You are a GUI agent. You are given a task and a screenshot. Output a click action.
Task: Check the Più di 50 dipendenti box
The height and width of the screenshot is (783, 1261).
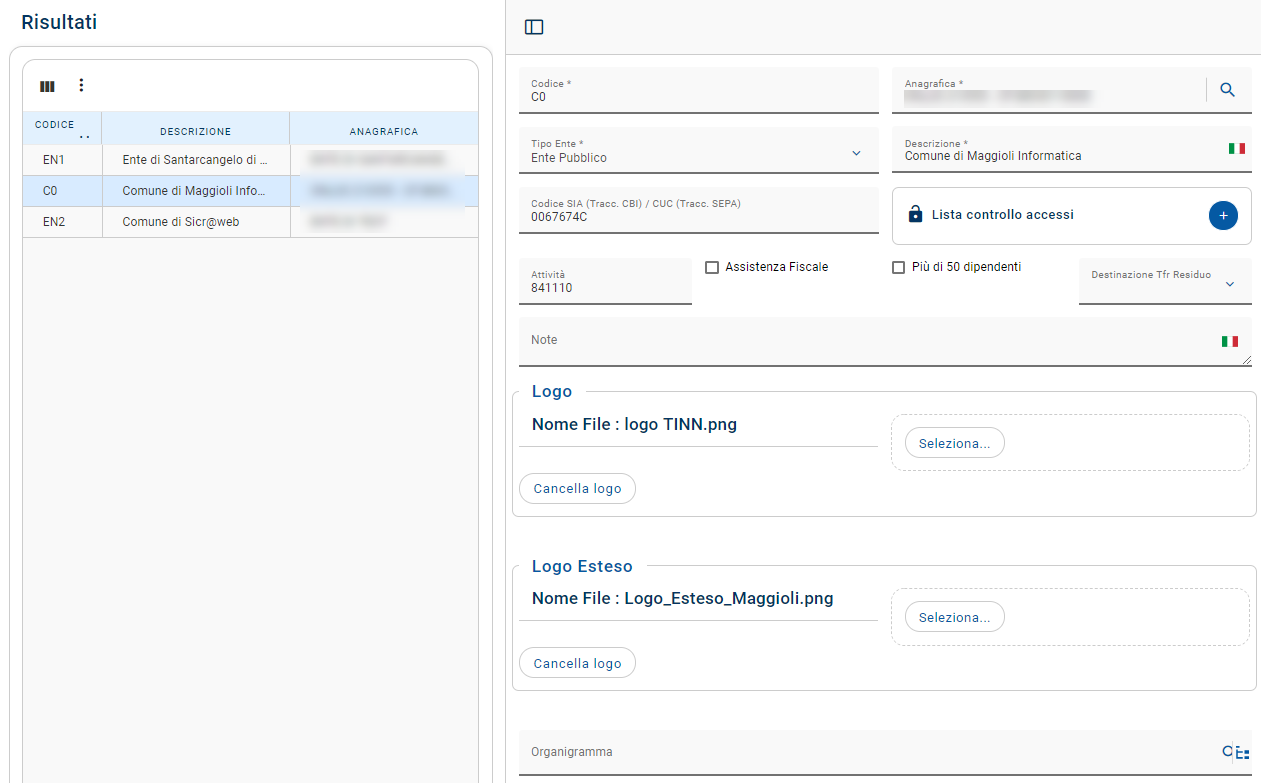898,267
